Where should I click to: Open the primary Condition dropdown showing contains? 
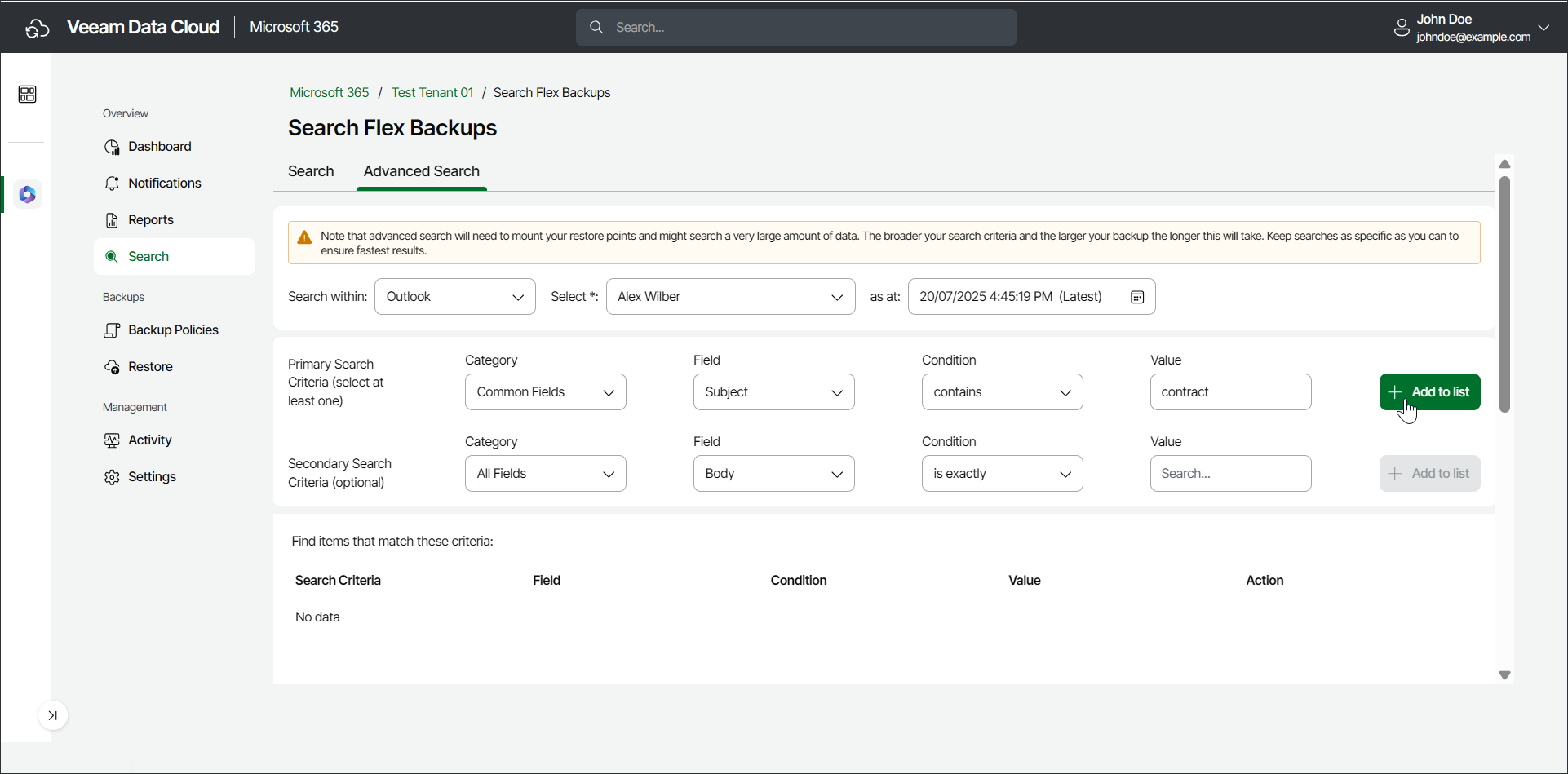point(1003,392)
